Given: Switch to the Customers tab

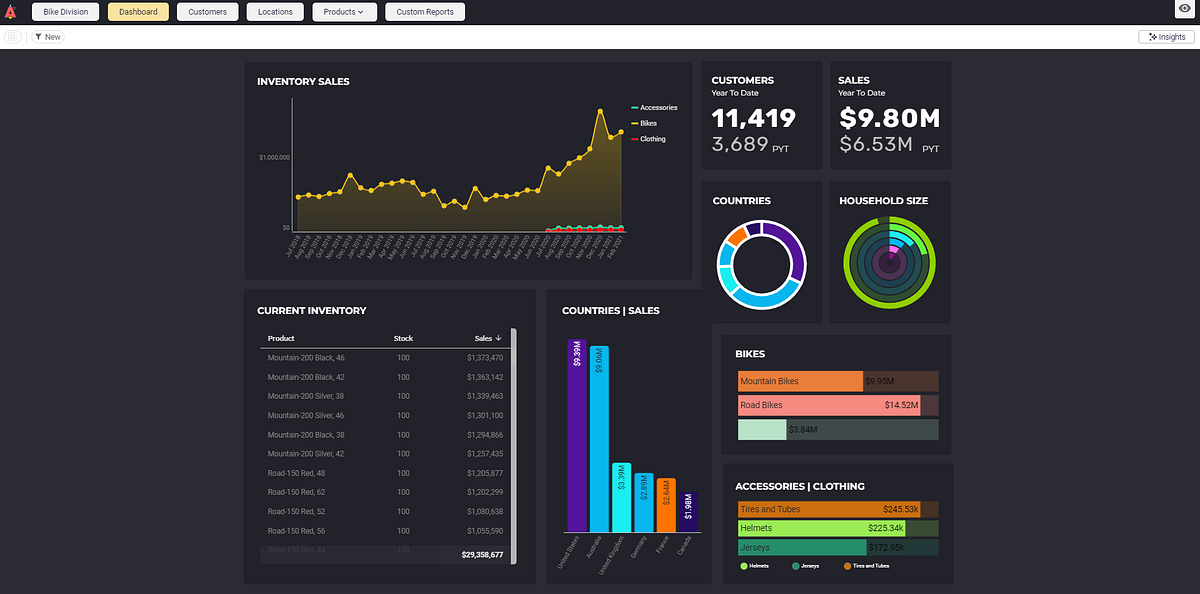Looking at the screenshot, I should click(x=207, y=11).
